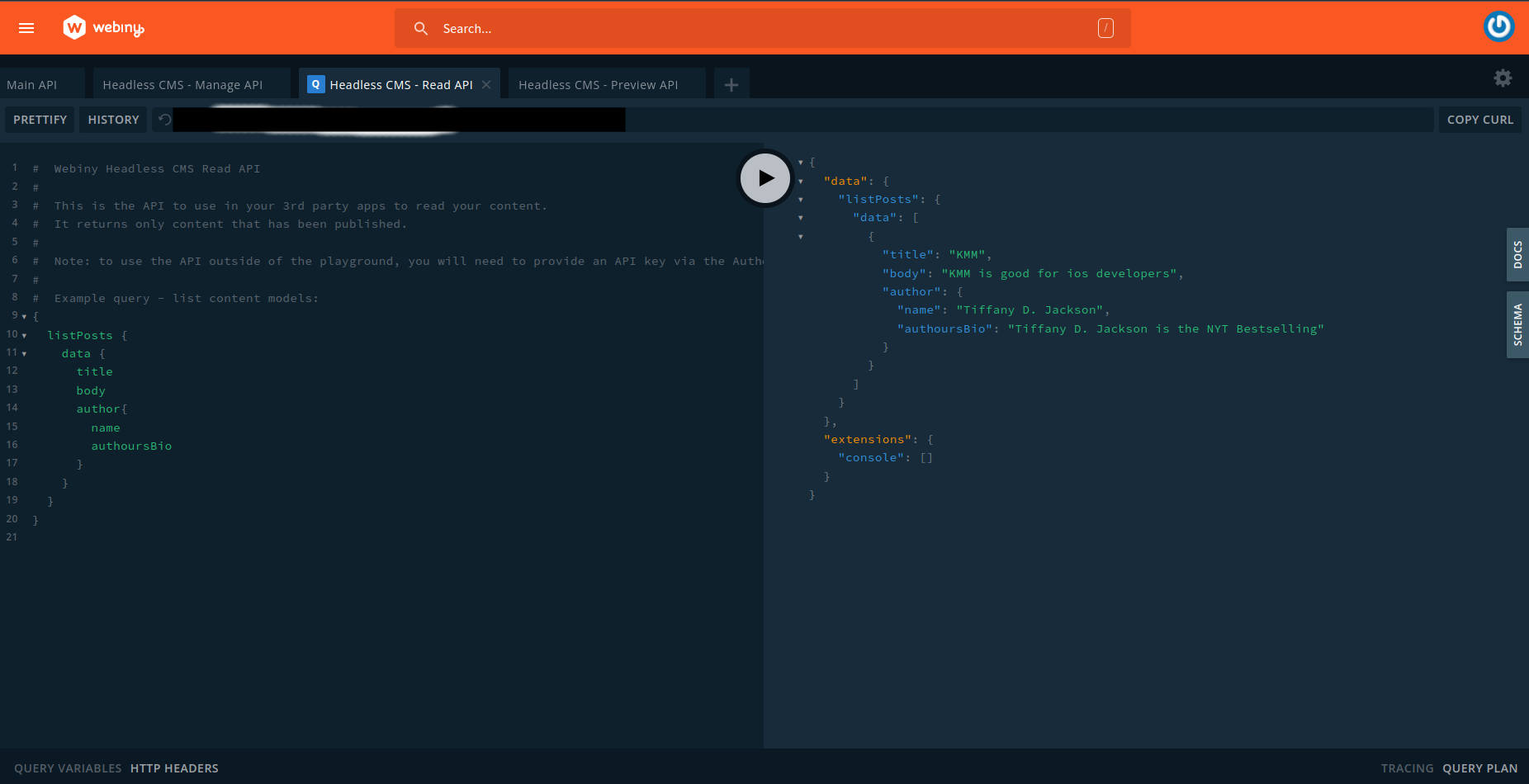Click the plus icon to add a new tab
The height and width of the screenshot is (784, 1529).
[731, 83]
